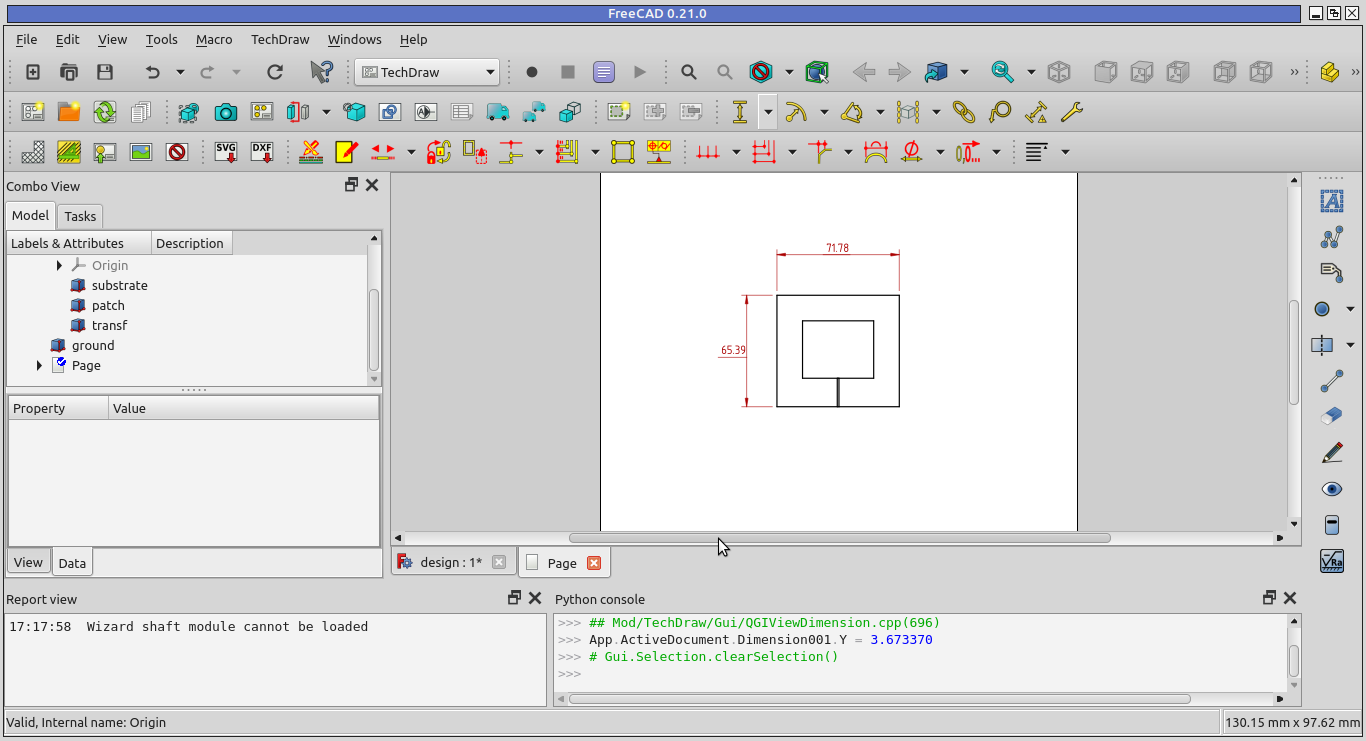Screen dimensions: 1366x741
Task: Click inside the Python console input
Action: point(800,673)
